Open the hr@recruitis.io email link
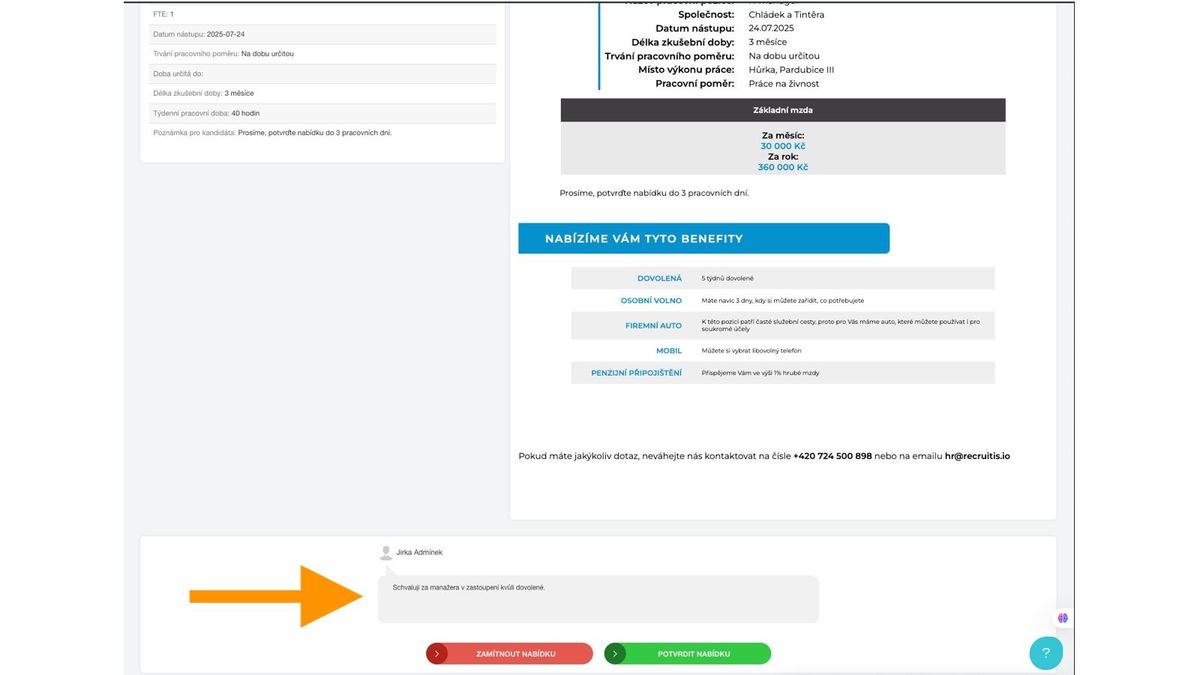1200x675 pixels. click(x=977, y=456)
